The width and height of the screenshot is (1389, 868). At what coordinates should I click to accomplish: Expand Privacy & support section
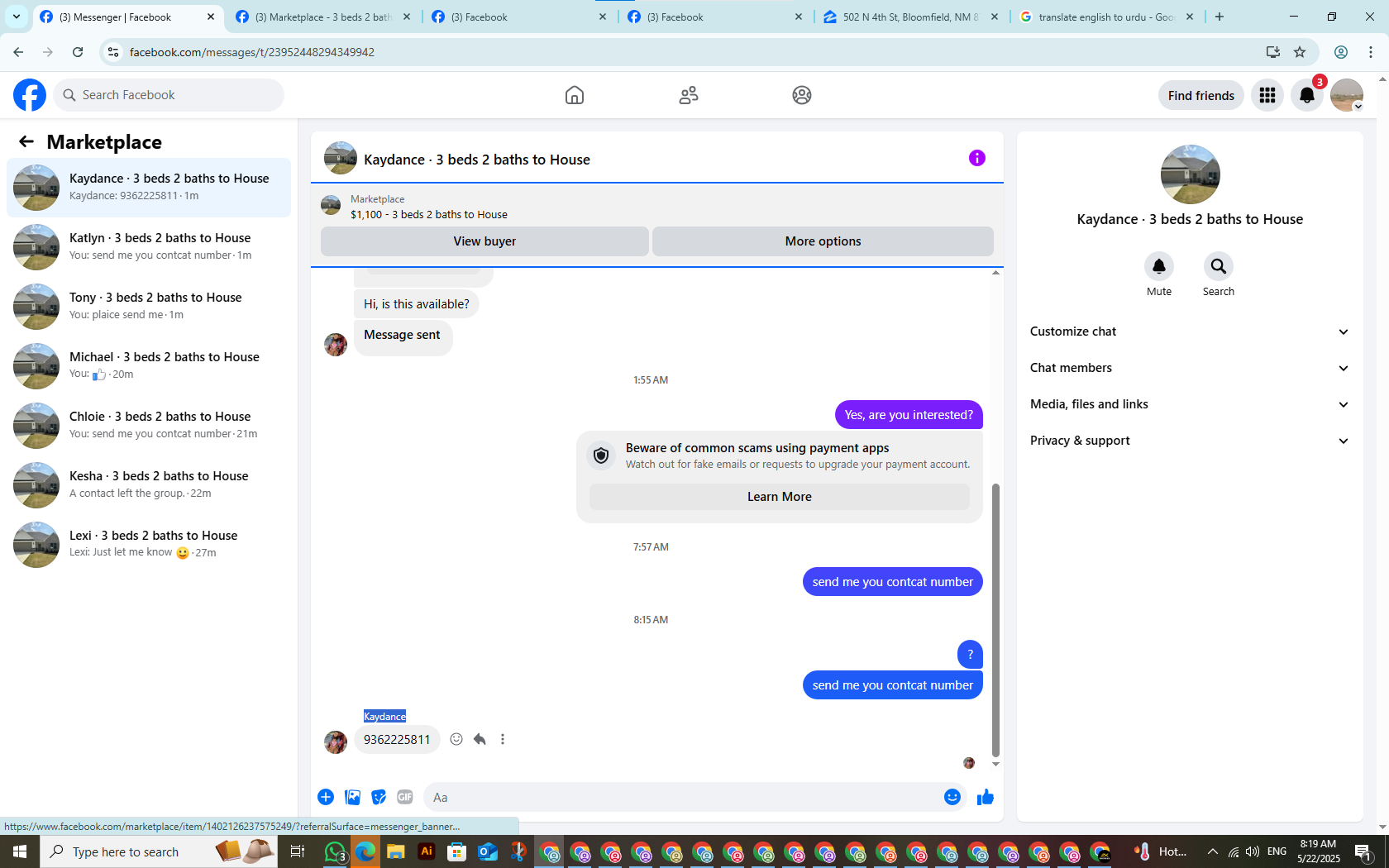(1190, 441)
